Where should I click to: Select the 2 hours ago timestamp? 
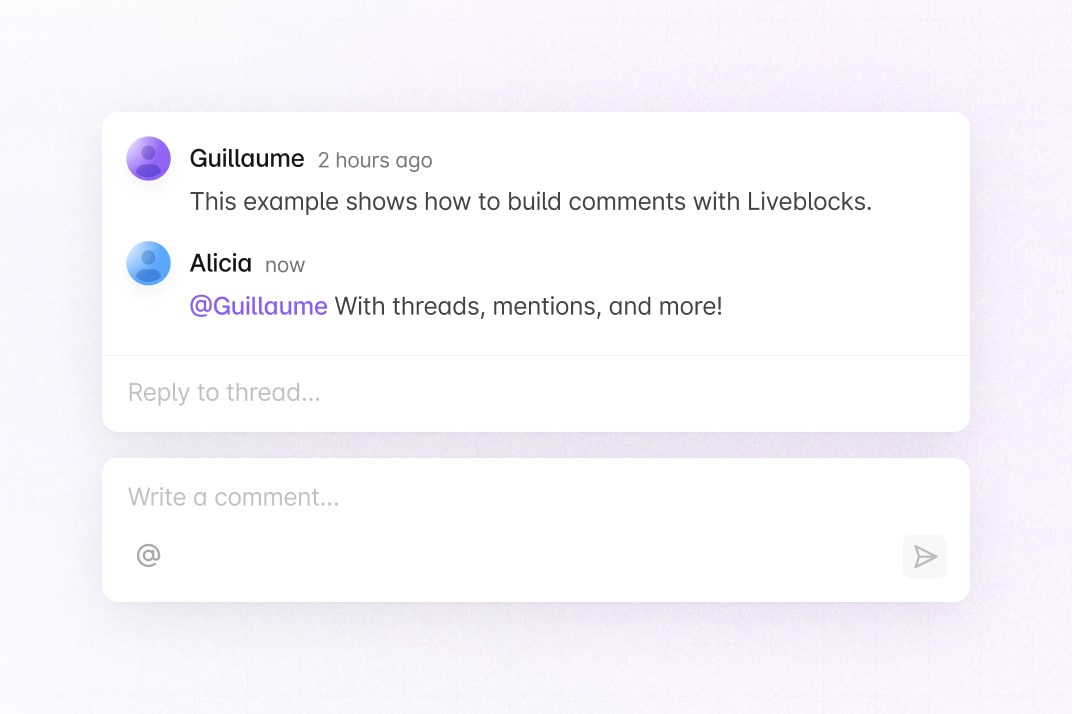click(375, 160)
